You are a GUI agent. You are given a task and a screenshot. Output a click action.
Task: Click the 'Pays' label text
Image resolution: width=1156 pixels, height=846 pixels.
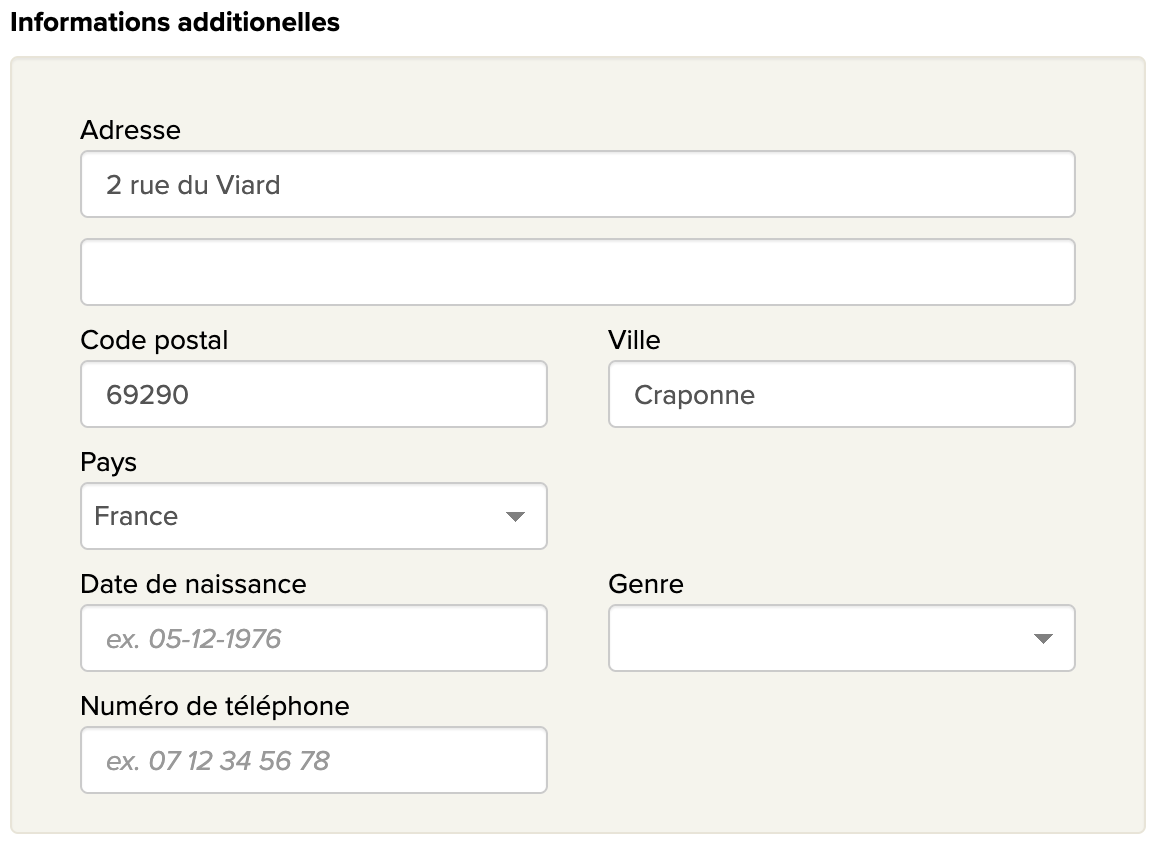(109, 462)
